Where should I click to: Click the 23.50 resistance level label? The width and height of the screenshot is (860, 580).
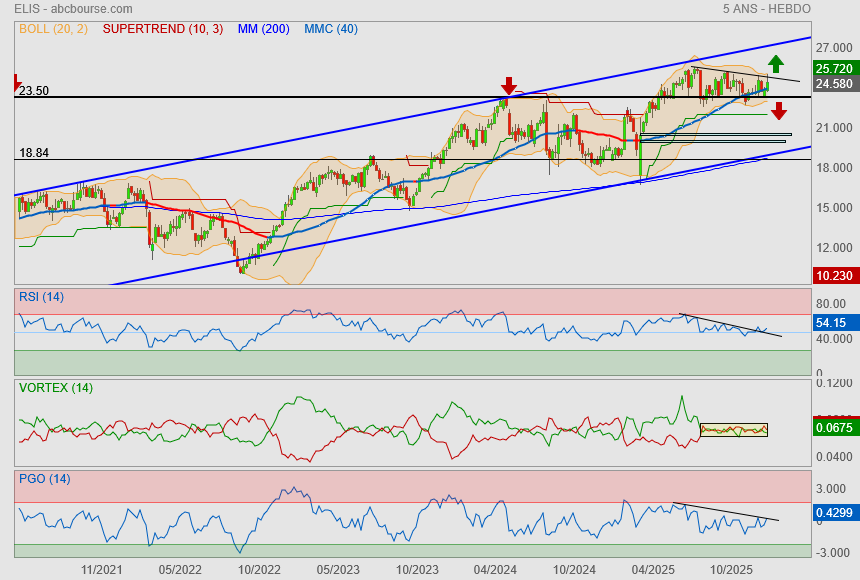[x=34, y=91]
